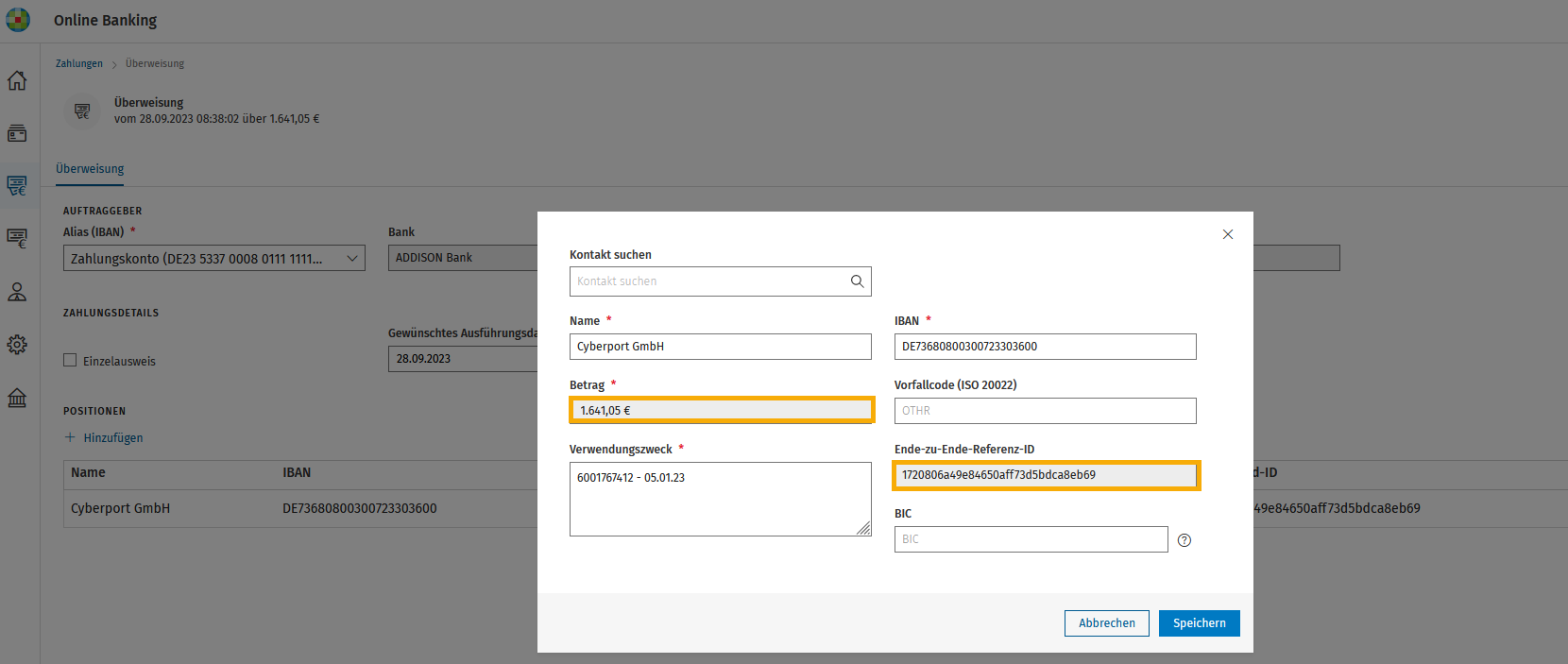Click the IBAN column header in table
1568x664 pixels.
pos(297,472)
